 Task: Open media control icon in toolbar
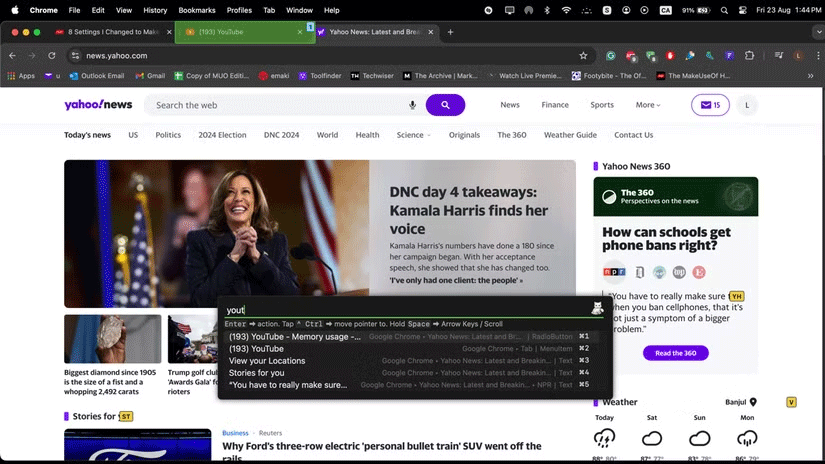click(x=779, y=55)
